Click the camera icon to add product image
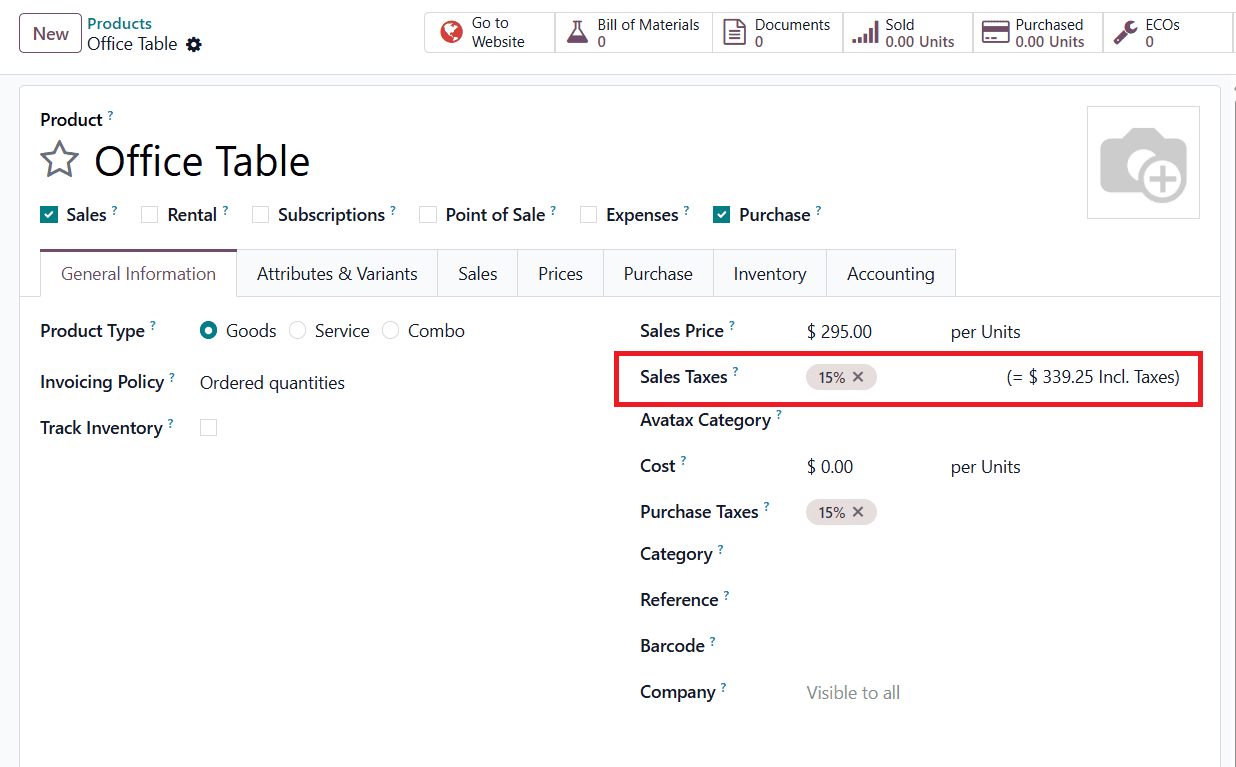 pyautogui.click(x=1143, y=163)
